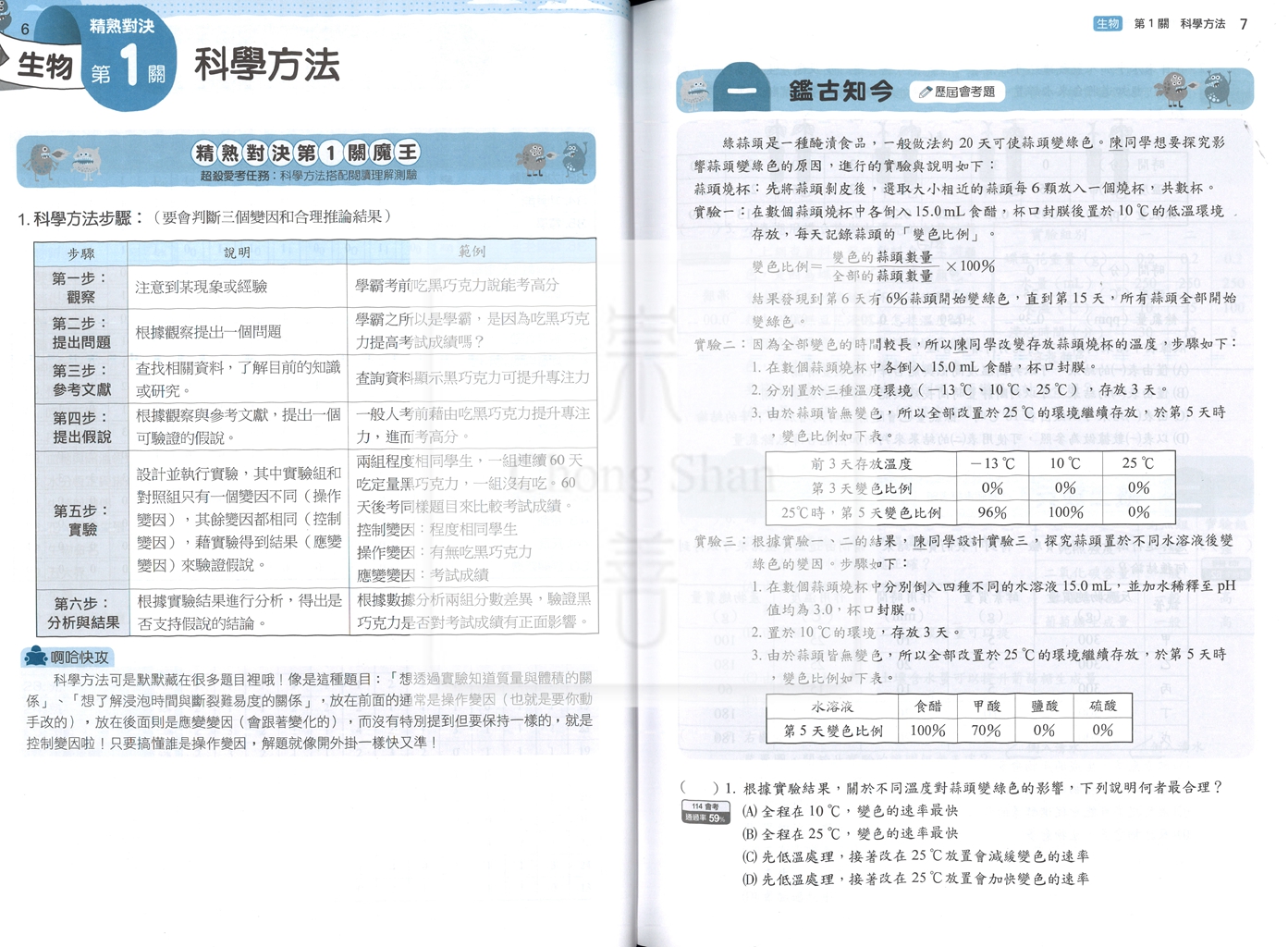This screenshot has height=947, width=1288.
Task: Click the 前 3 天存放溫度 row header
Action: 861,463
